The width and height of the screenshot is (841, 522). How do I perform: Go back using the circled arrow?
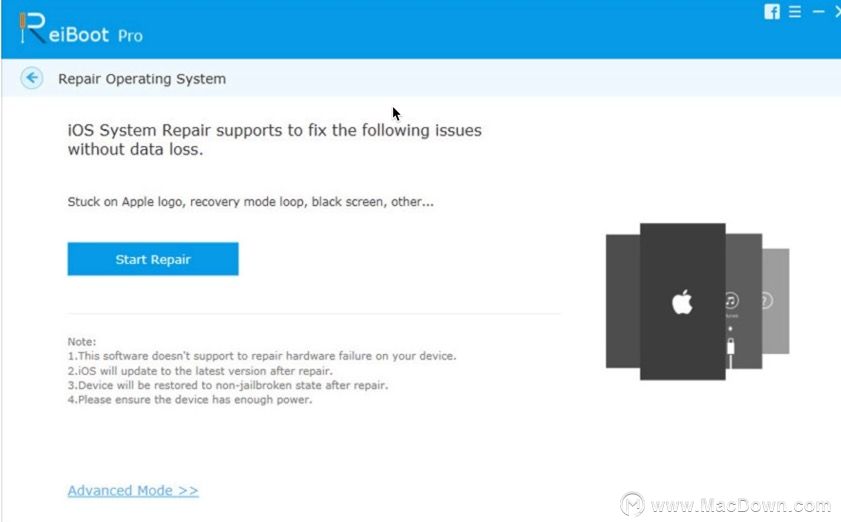point(32,78)
